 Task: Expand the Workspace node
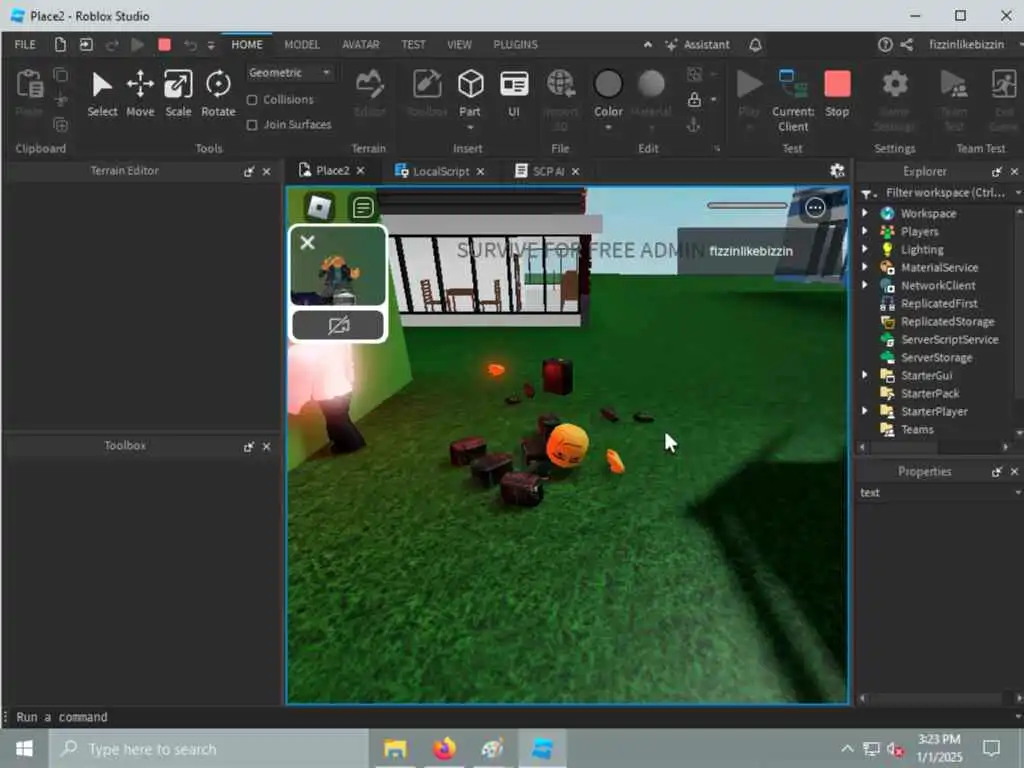click(865, 213)
